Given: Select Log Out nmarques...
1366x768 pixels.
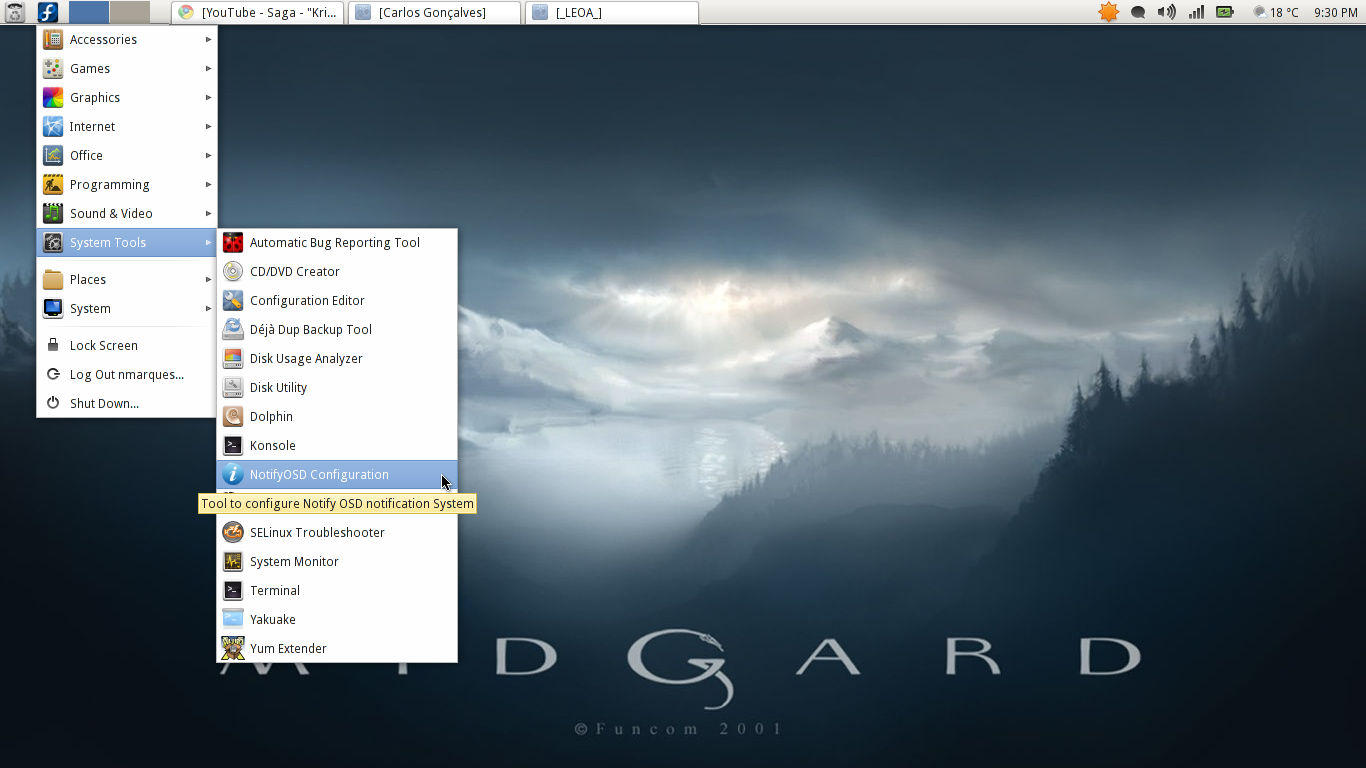Looking at the screenshot, I should pyautogui.click(x=127, y=375).
